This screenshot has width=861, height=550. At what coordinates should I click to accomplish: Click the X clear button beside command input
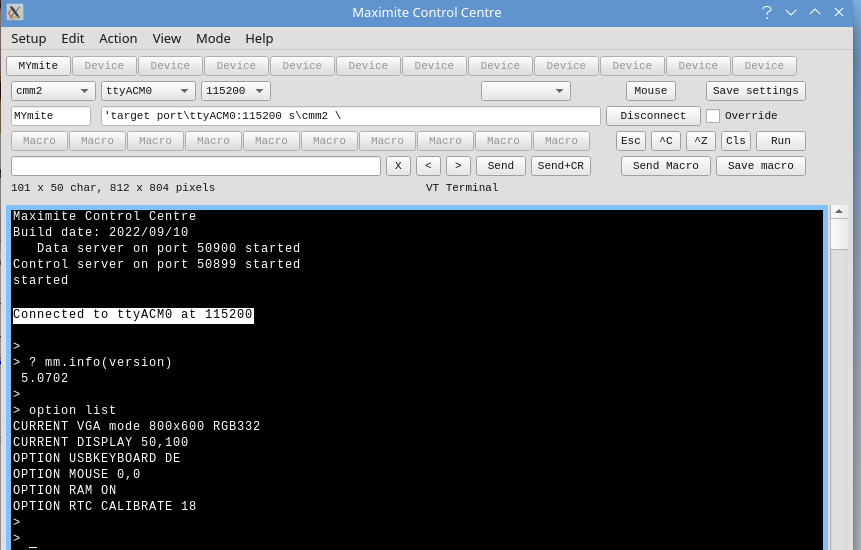tap(398, 166)
